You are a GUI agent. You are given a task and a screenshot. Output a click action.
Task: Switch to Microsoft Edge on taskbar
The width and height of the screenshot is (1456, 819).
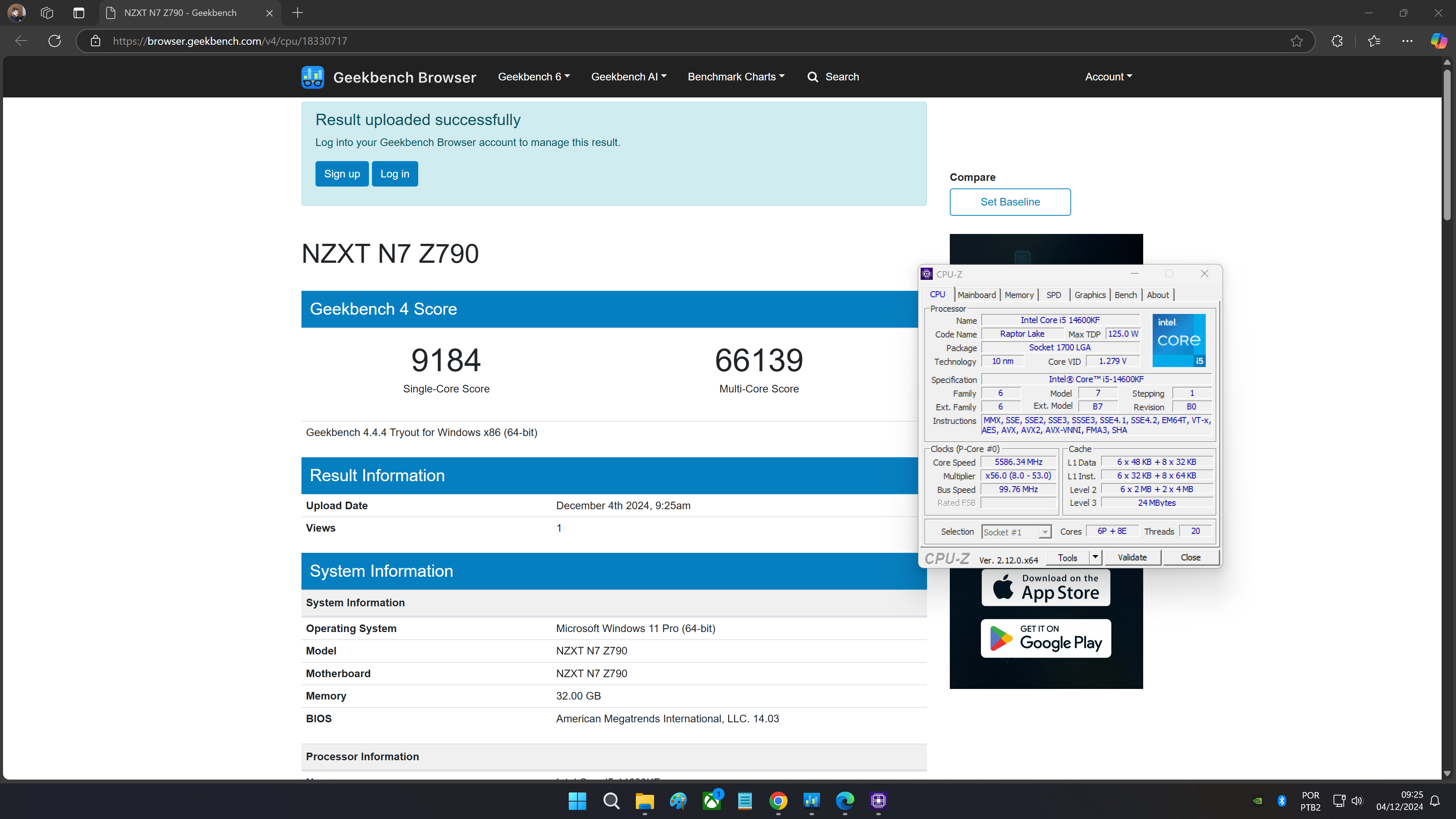tap(845, 800)
